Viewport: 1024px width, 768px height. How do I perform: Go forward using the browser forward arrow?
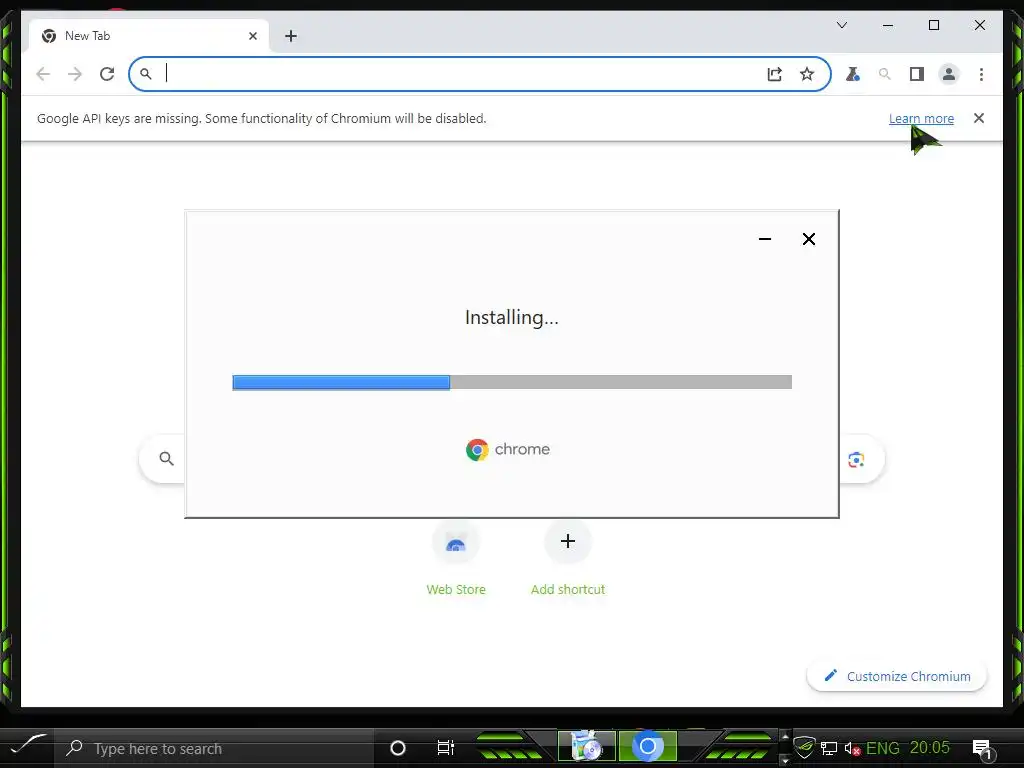[x=75, y=74]
